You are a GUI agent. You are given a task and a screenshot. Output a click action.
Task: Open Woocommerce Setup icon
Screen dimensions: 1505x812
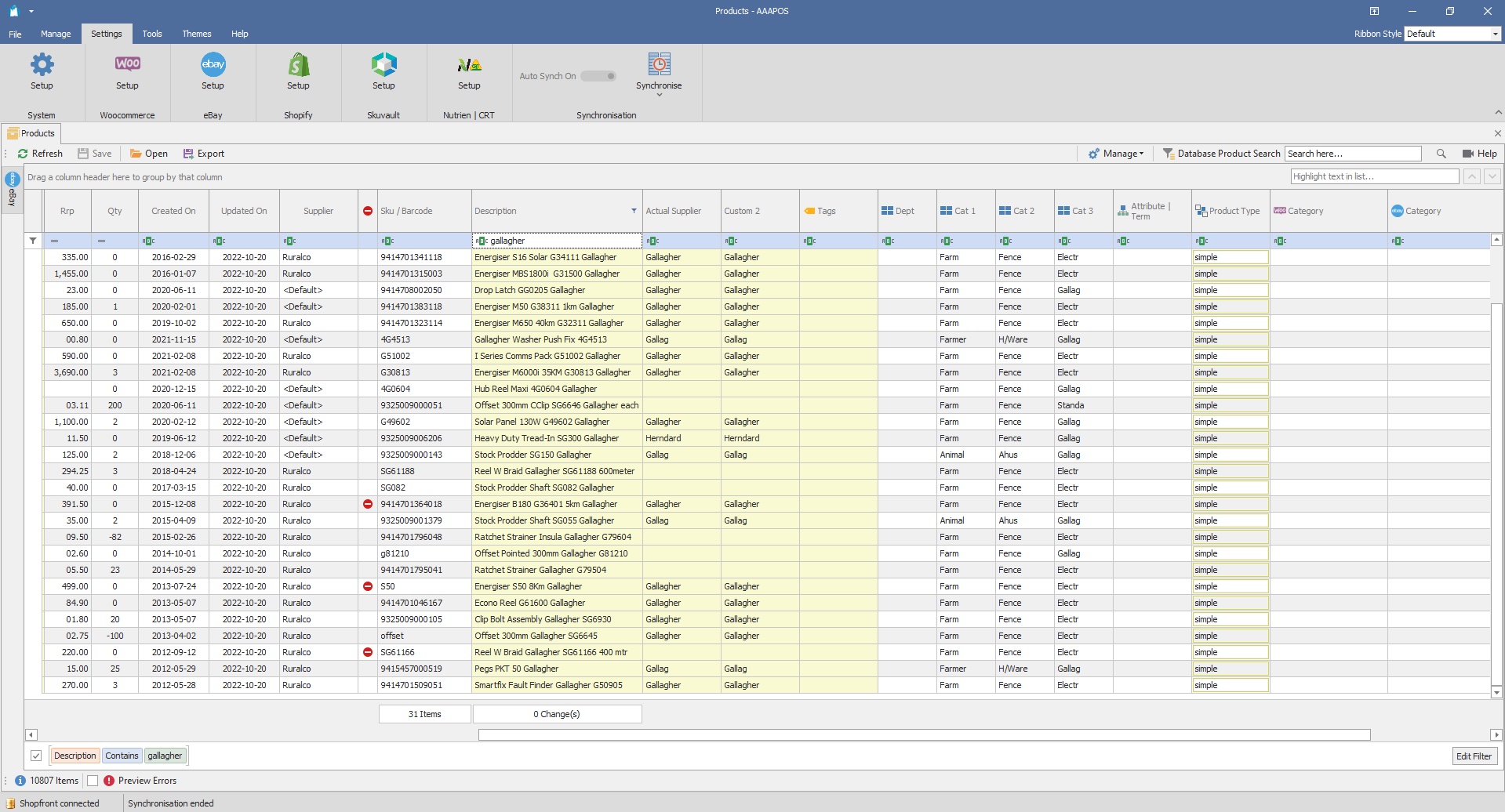coord(127,64)
